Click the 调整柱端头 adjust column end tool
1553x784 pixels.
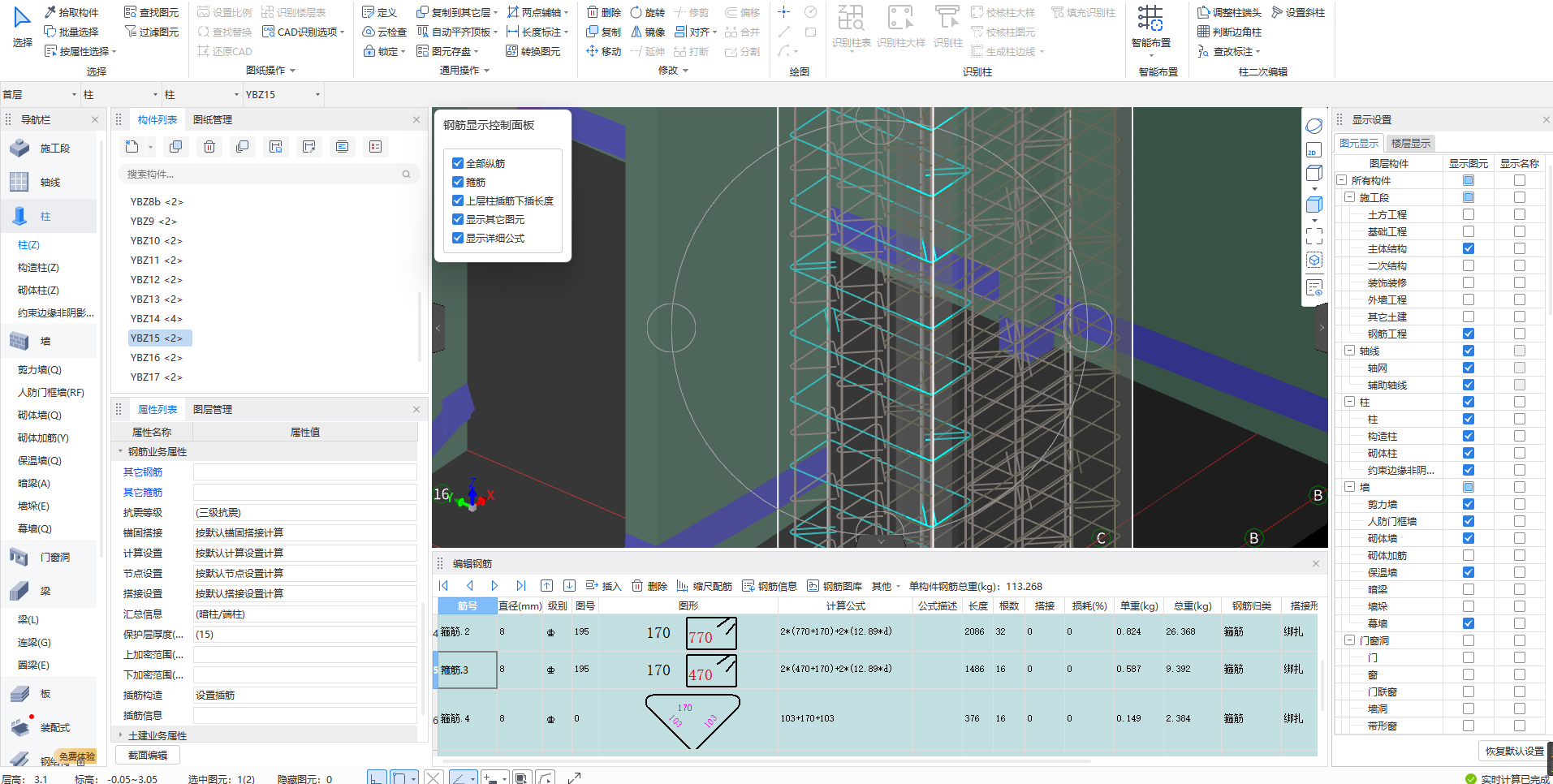click(1229, 12)
